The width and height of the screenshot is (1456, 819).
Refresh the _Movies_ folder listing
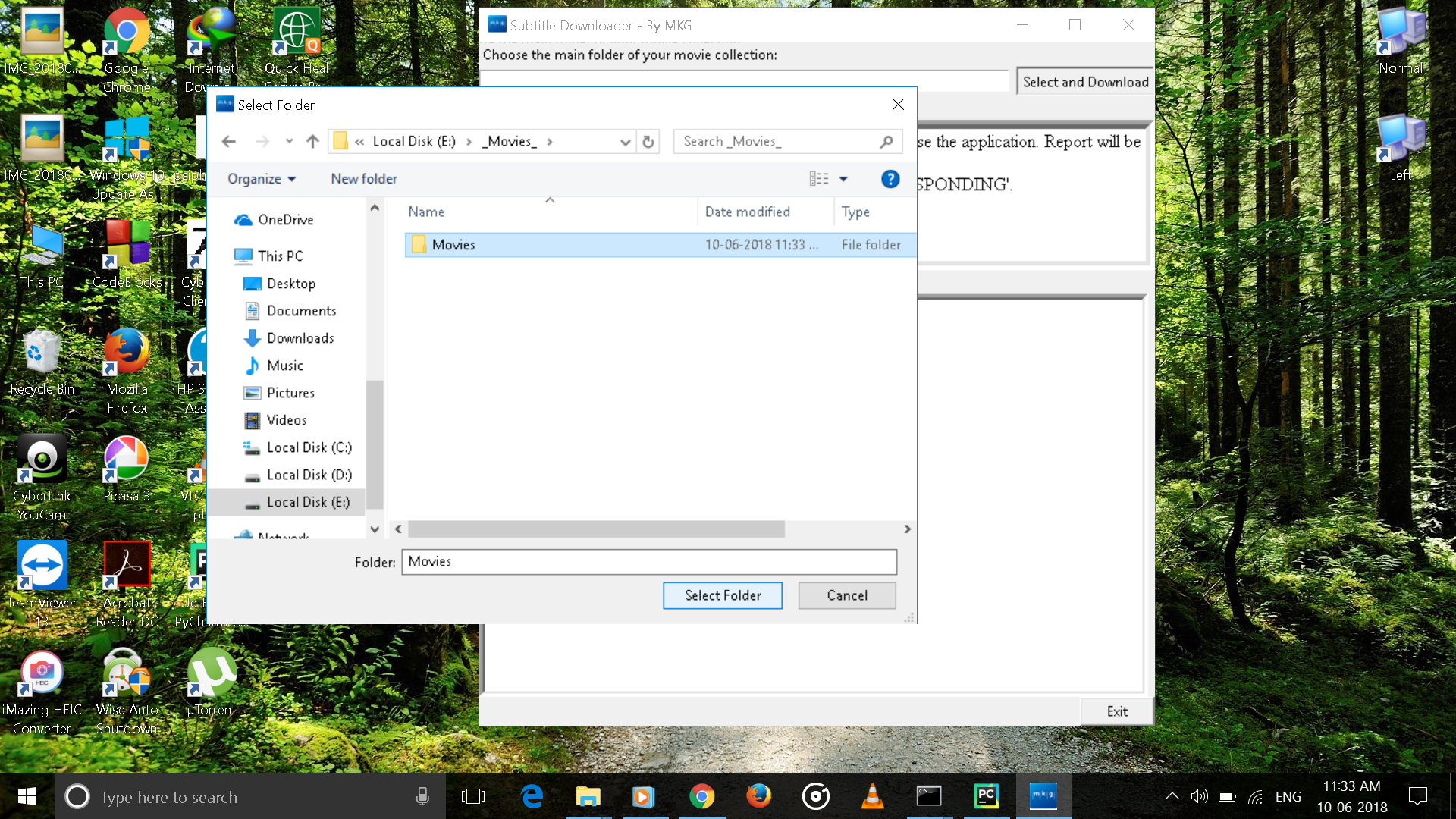point(648,142)
